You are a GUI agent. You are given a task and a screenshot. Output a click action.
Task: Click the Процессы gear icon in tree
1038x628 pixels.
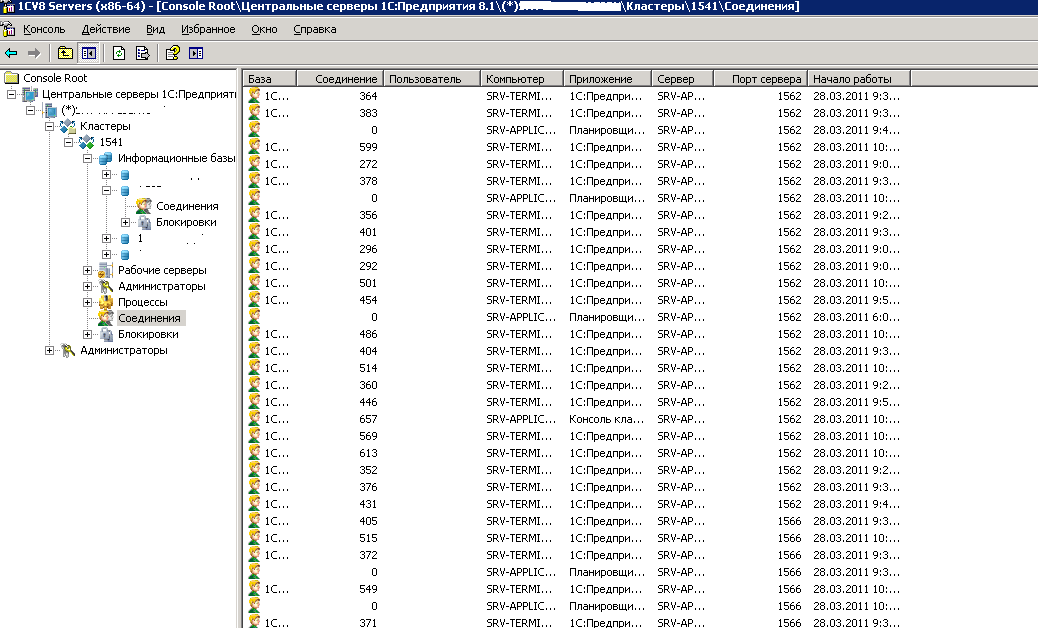point(105,302)
